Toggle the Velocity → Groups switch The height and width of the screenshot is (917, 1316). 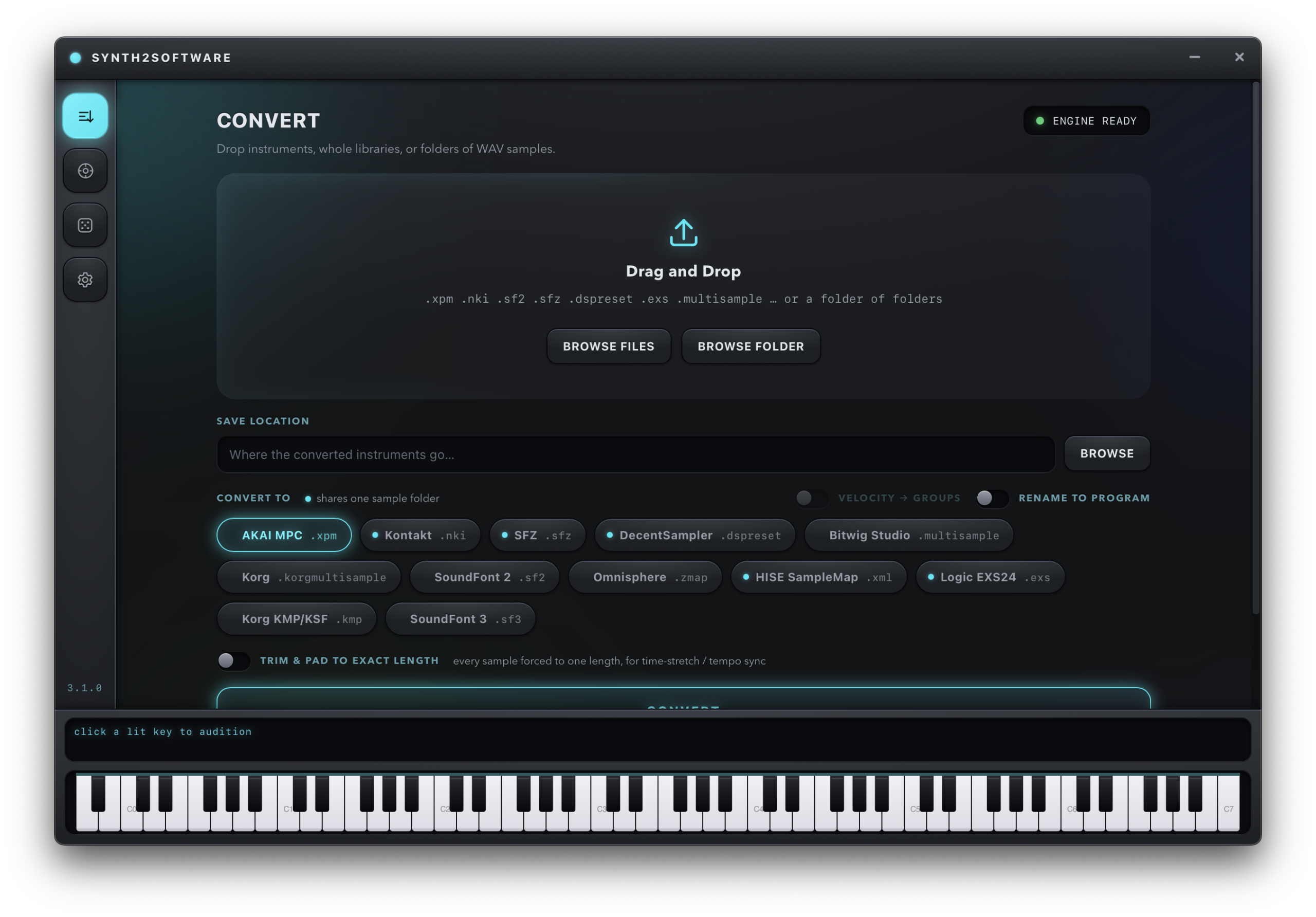811,498
